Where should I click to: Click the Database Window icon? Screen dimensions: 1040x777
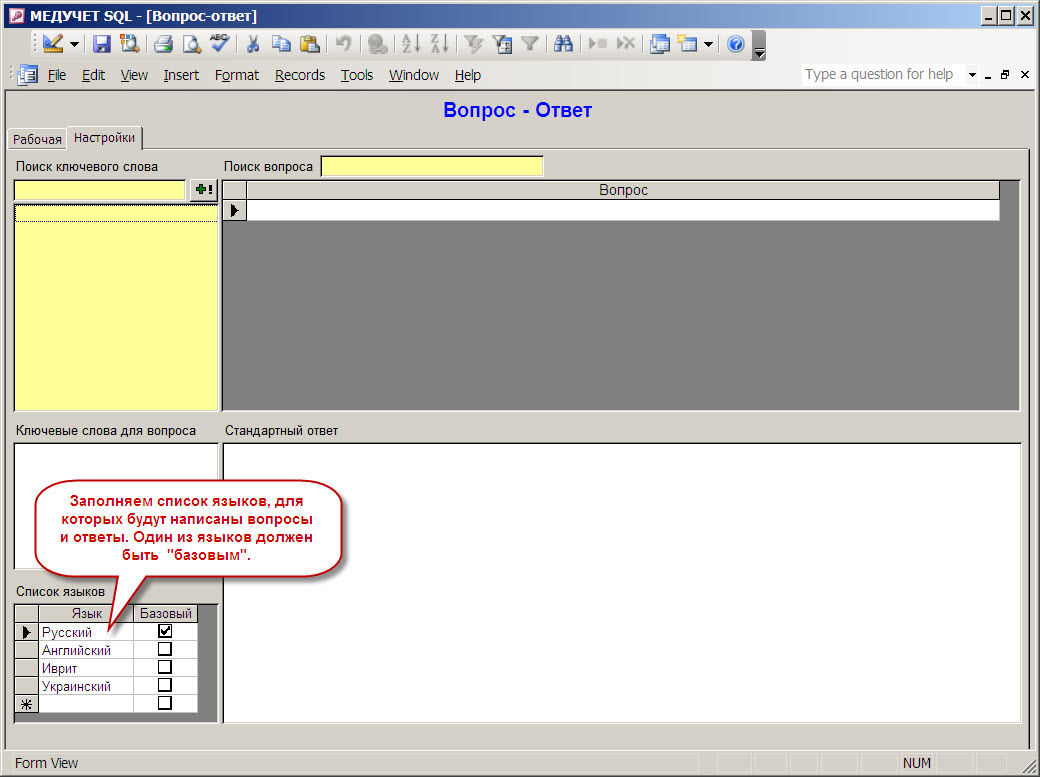pos(659,44)
